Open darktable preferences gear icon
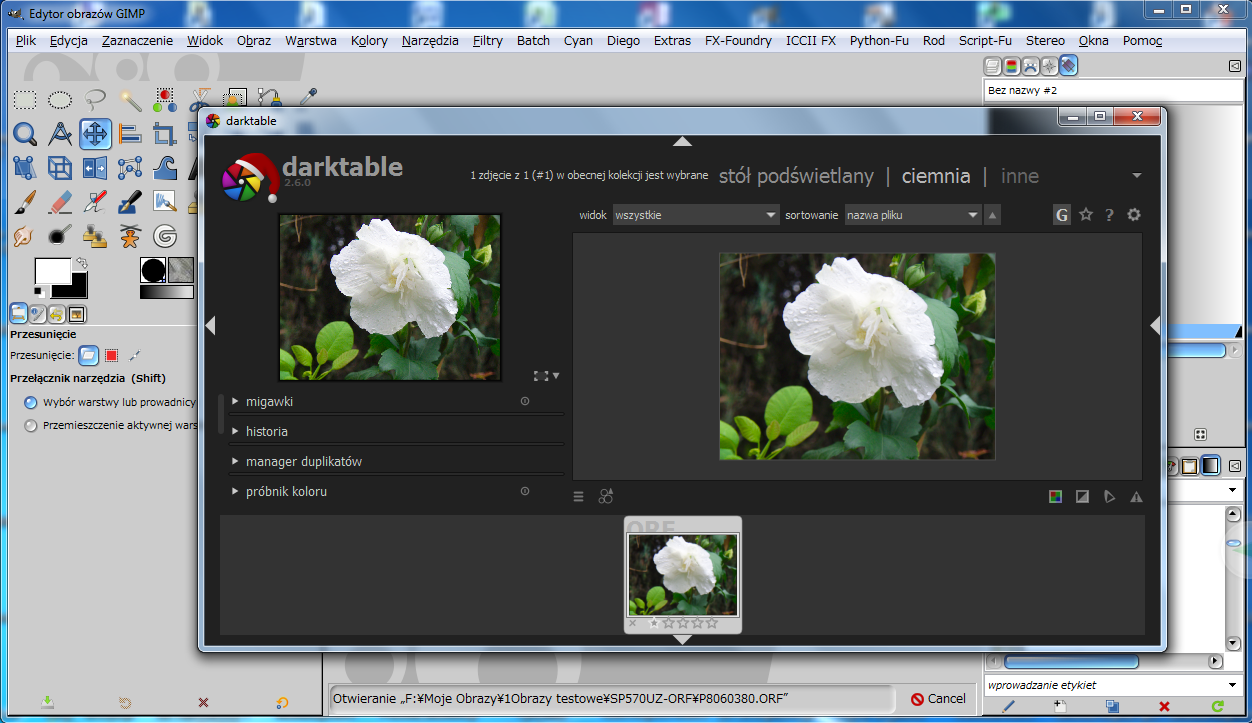The image size is (1252, 723). pyautogui.click(x=1133, y=215)
